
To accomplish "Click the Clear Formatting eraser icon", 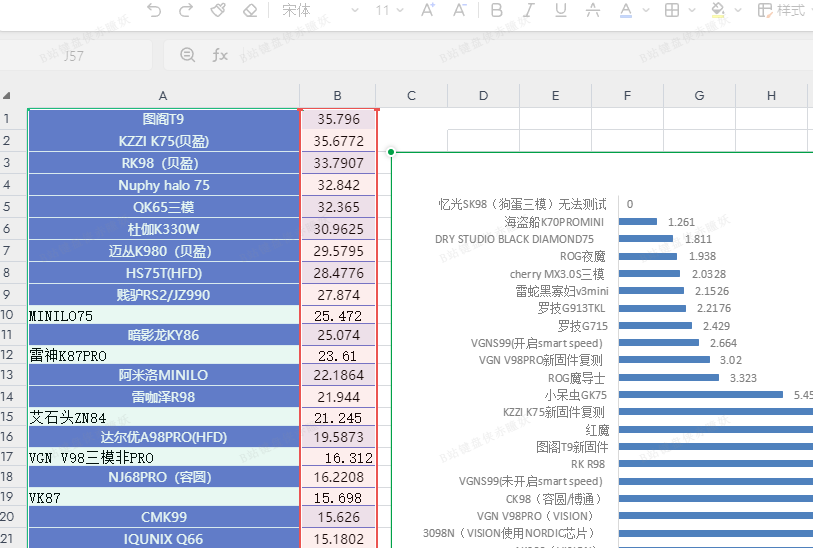I will (250, 10).
